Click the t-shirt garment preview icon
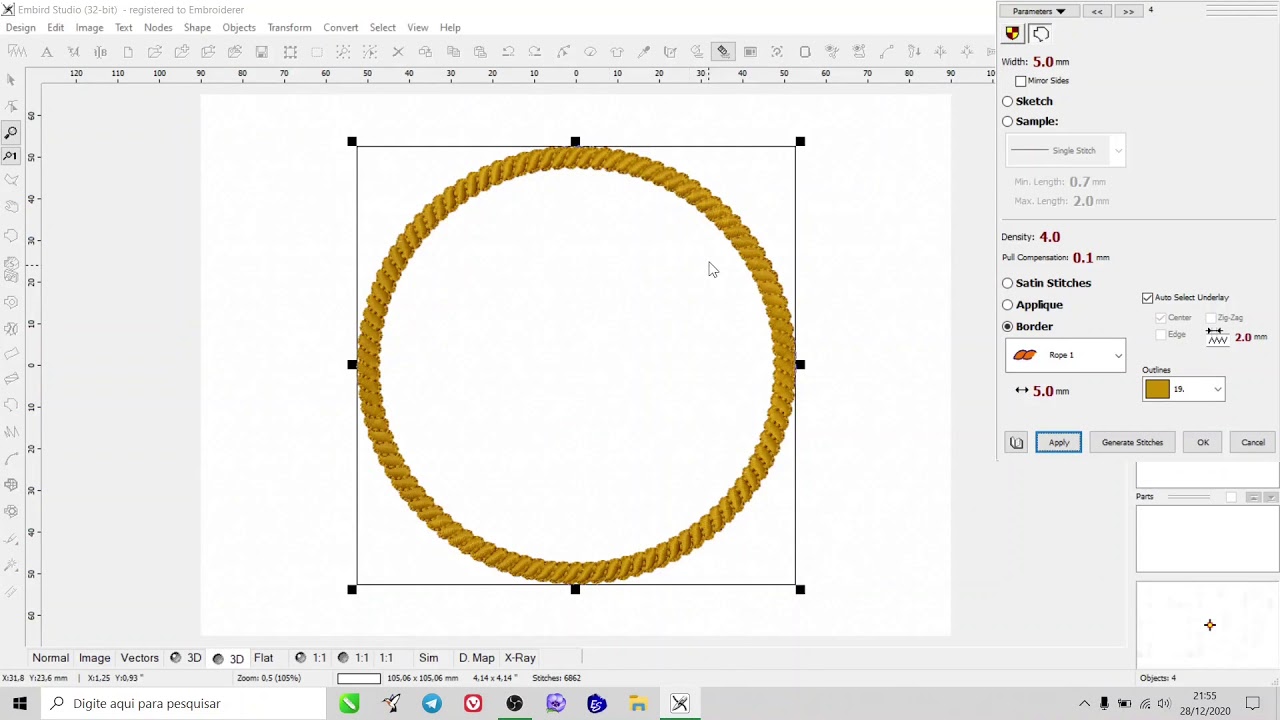Viewport: 1280px width, 720px height. click(617, 51)
